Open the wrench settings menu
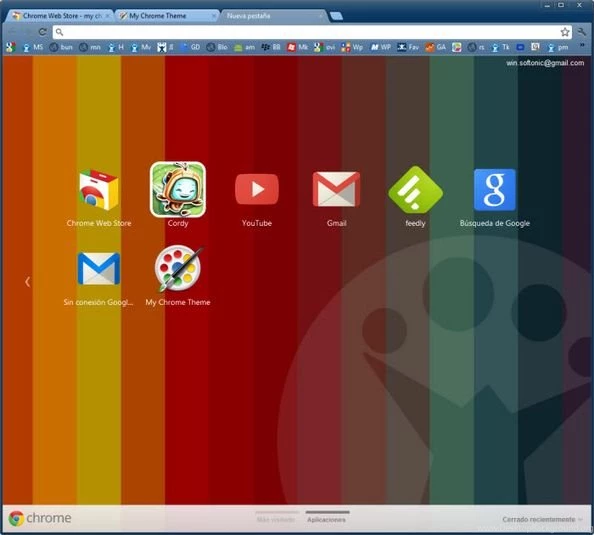The height and width of the screenshot is (535, 594). click(x=581, y=32)
